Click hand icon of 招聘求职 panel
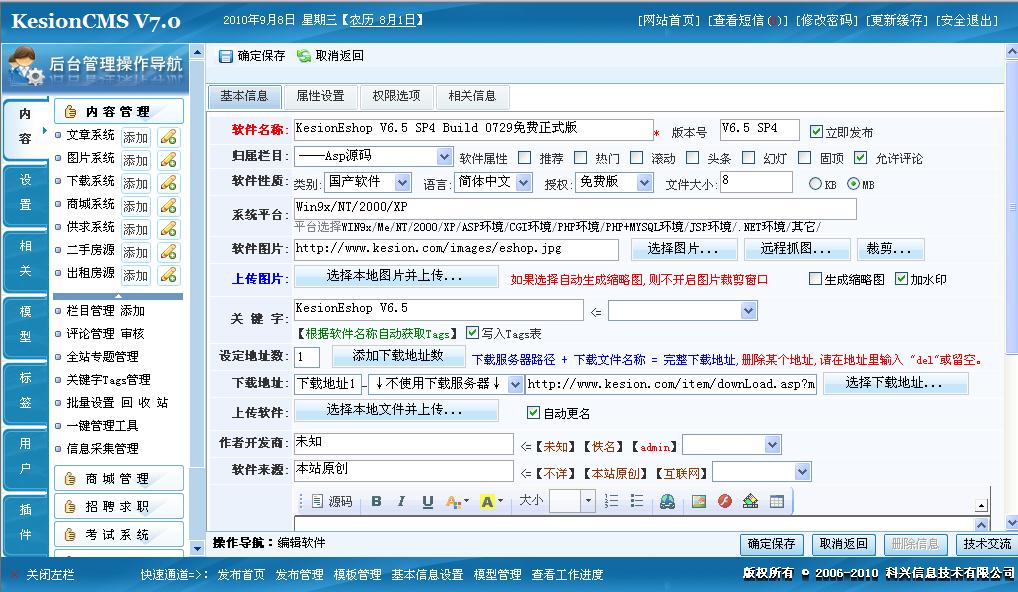The image size is (1018, 592). 70,507
